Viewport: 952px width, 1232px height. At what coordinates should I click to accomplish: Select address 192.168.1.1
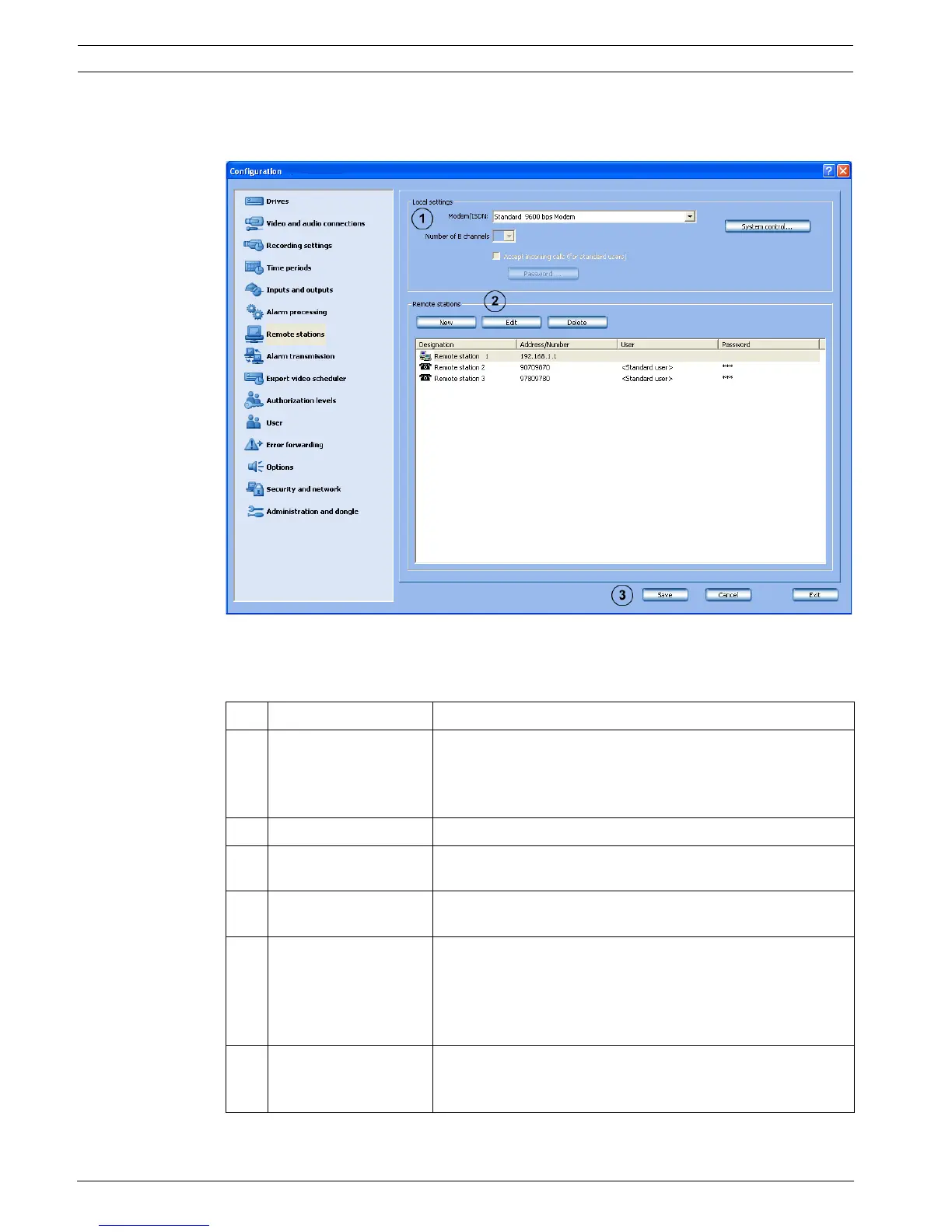coord(538,356)
